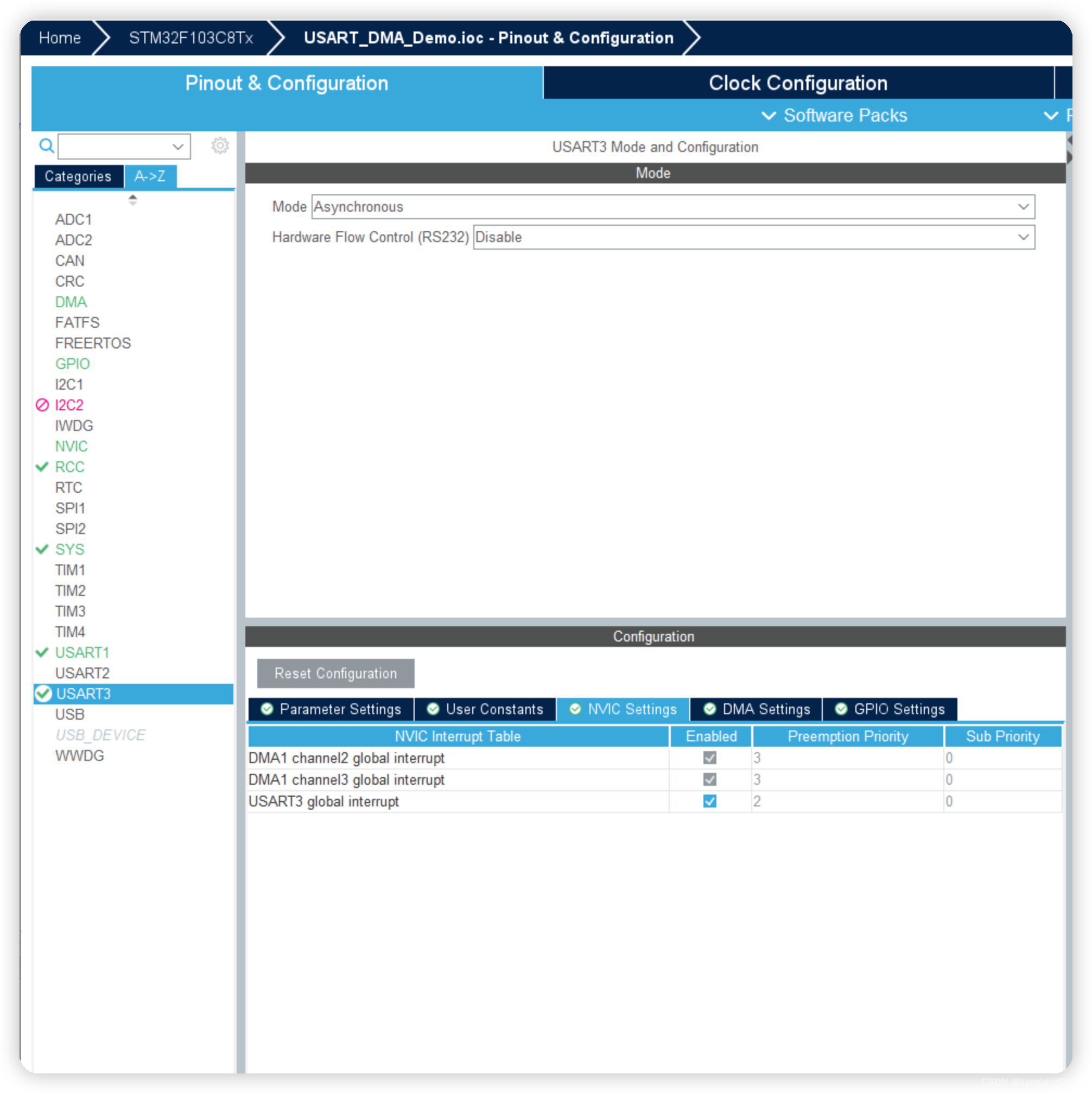Screen dimensions: 1092x1093
Task: Open the gear settings icon
Action: click(x=220, y=145)
